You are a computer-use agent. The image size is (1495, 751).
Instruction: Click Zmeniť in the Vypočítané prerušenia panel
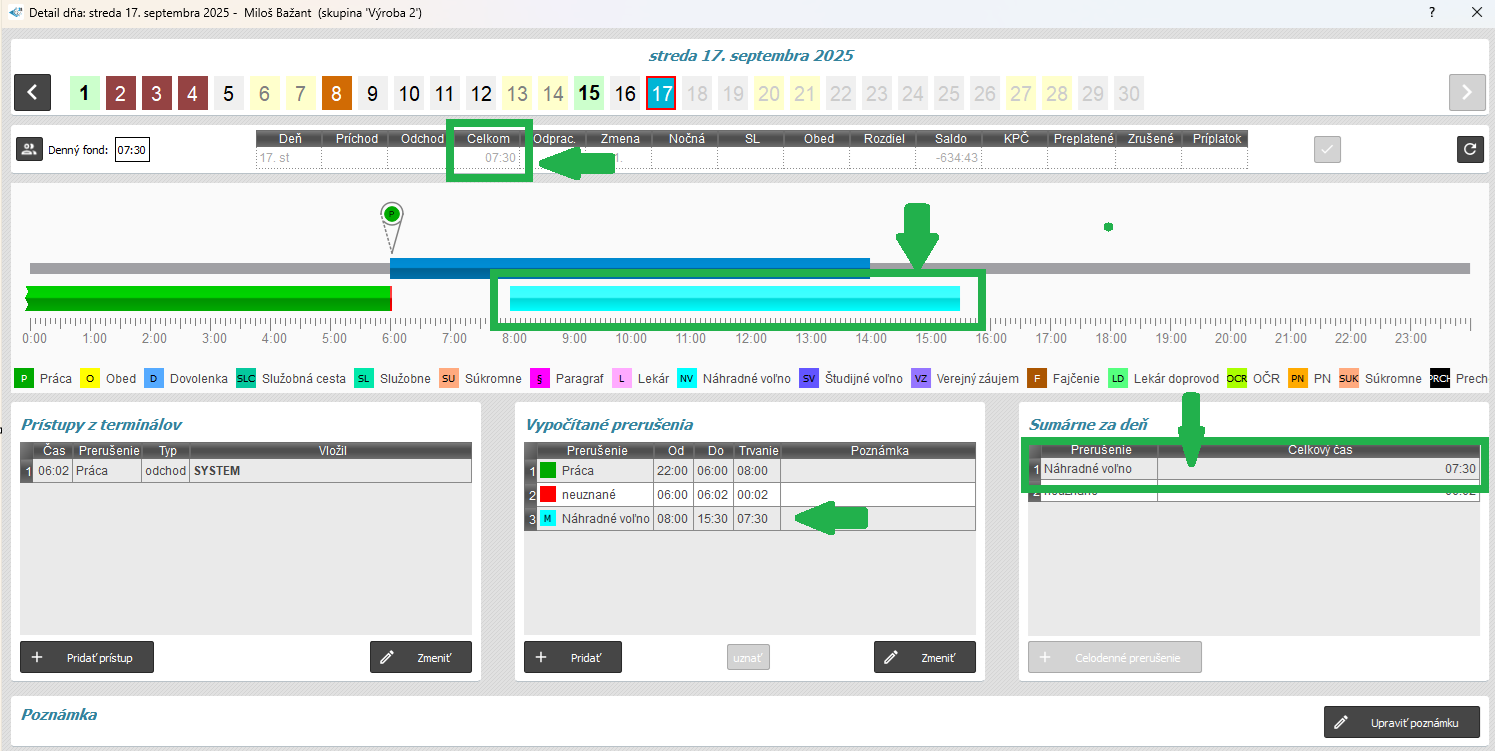coord(924,657)
